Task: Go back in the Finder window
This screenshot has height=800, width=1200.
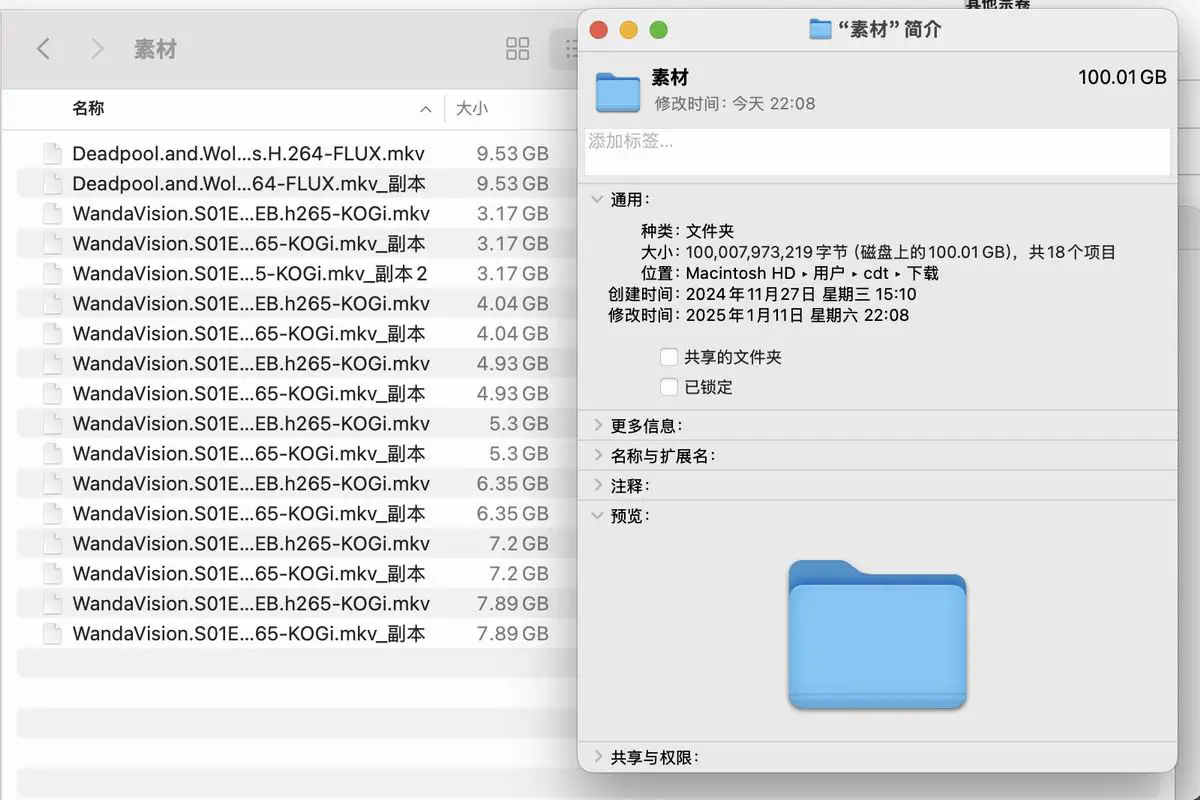Action: 43,49
